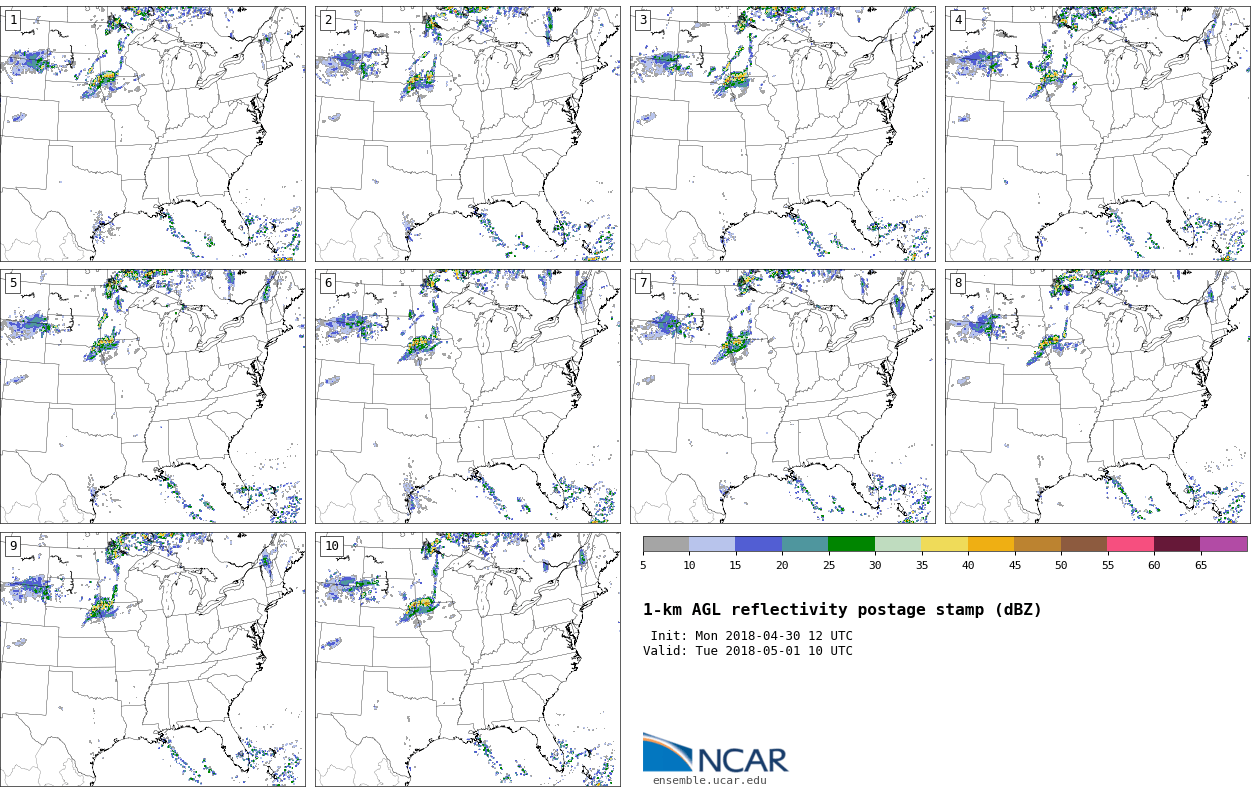Screen dimensions: 1260x788
Task: Select the gray 5–10 dBZ swatch
Action: point(666,544)
